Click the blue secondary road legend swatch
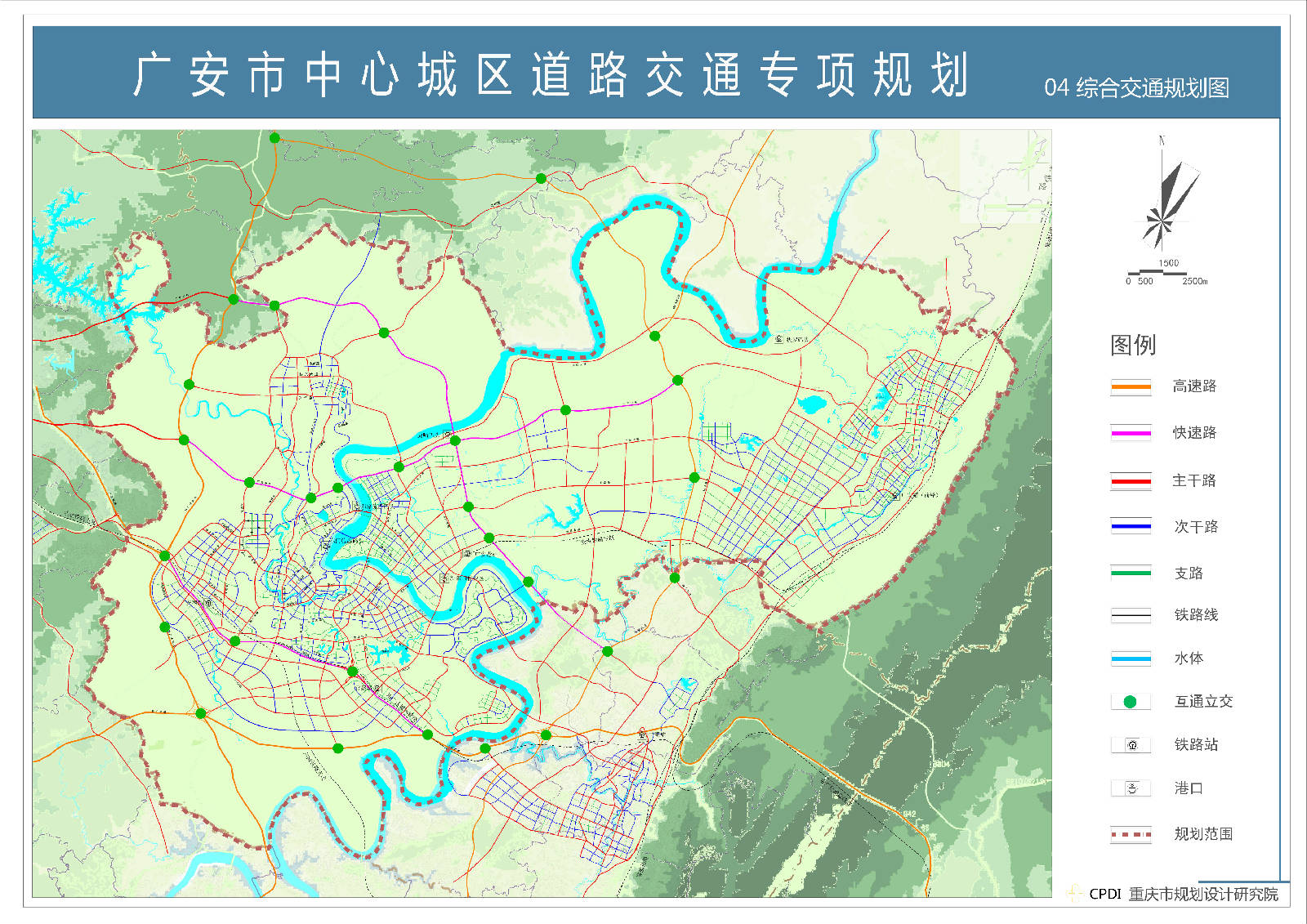This screenshot has width=1307, height=924. (1131, 527)
